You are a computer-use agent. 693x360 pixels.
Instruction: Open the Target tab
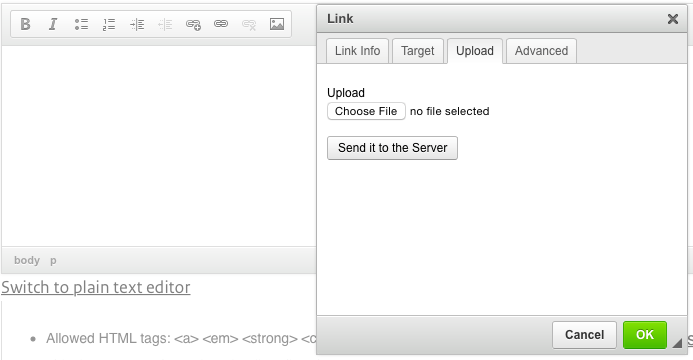[418, 51]
